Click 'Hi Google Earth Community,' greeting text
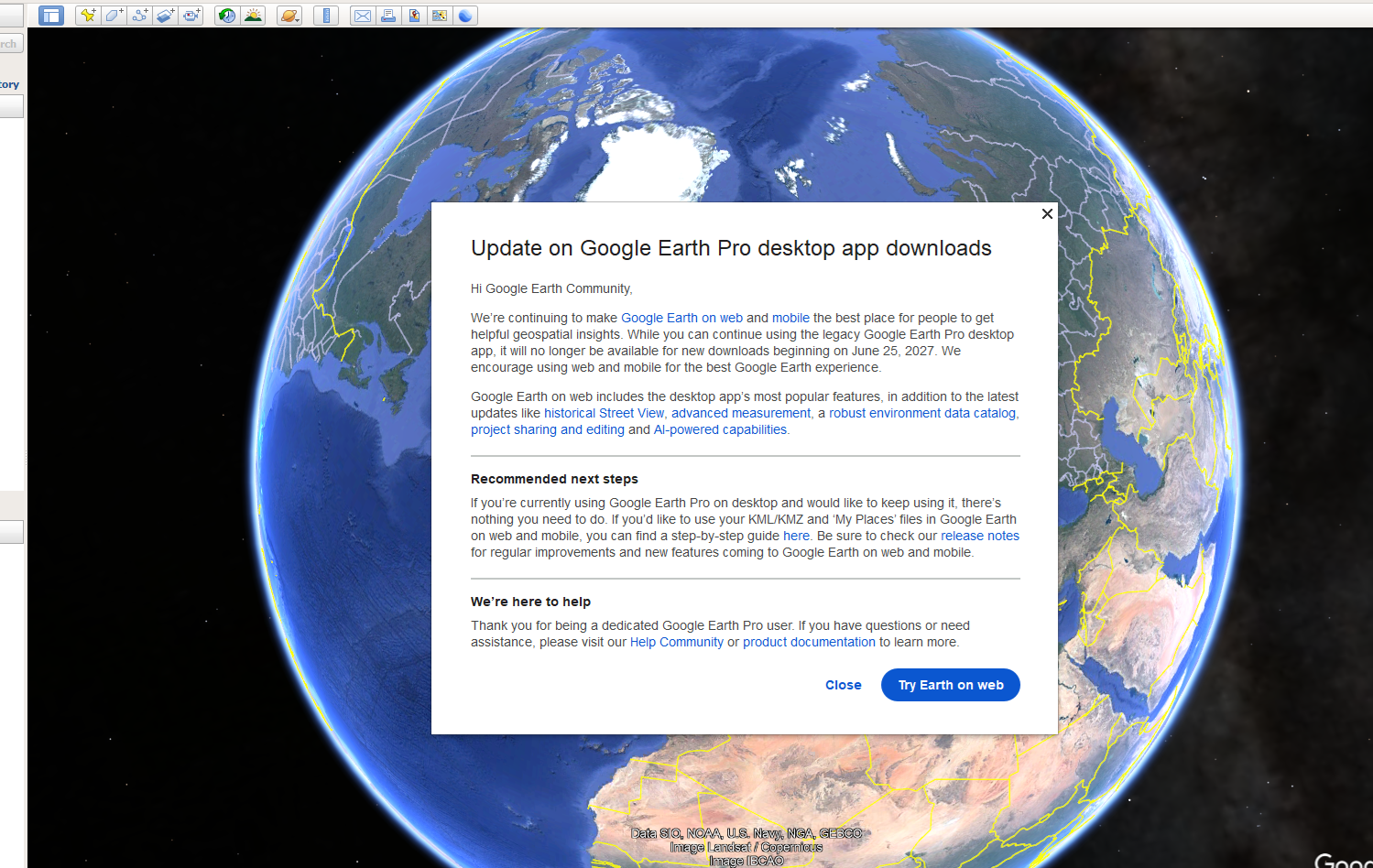Image resolution: width=1373 pixels, height=868 pixels. pos(551,288)
